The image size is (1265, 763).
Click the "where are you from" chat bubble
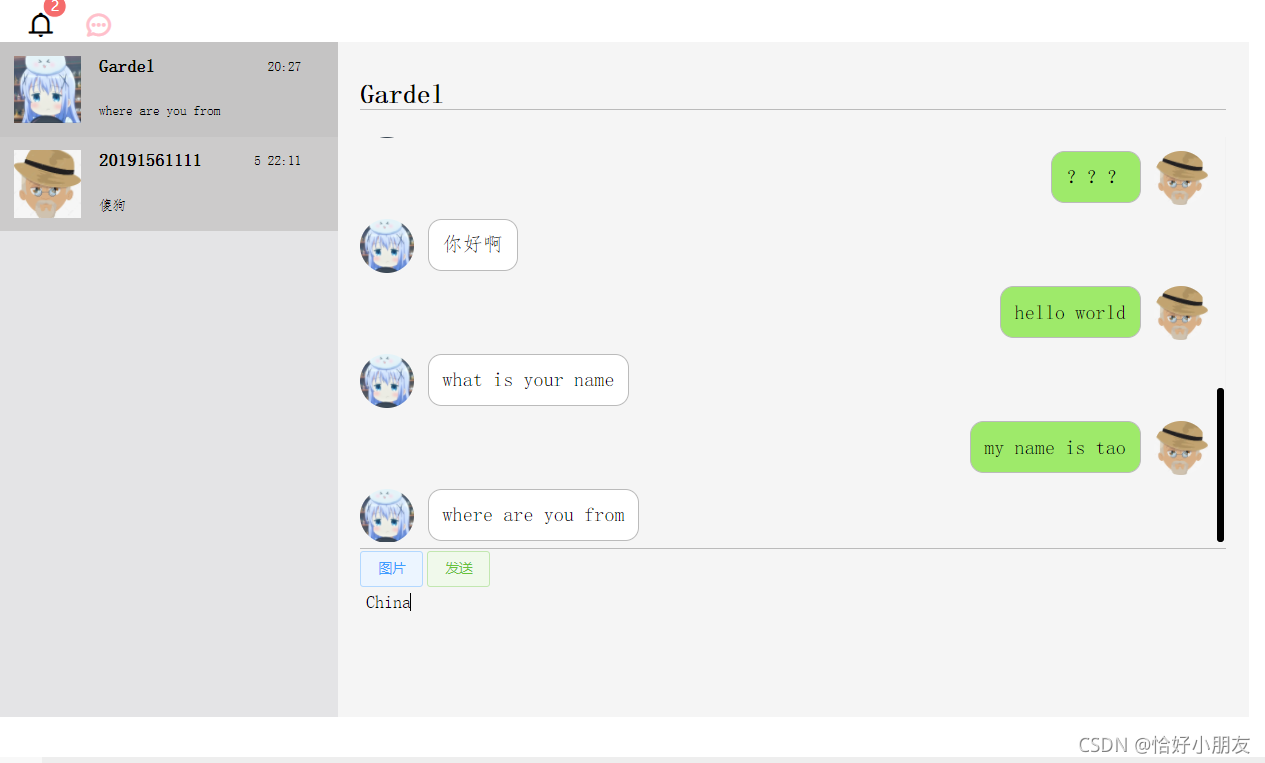tap(533, 515)
